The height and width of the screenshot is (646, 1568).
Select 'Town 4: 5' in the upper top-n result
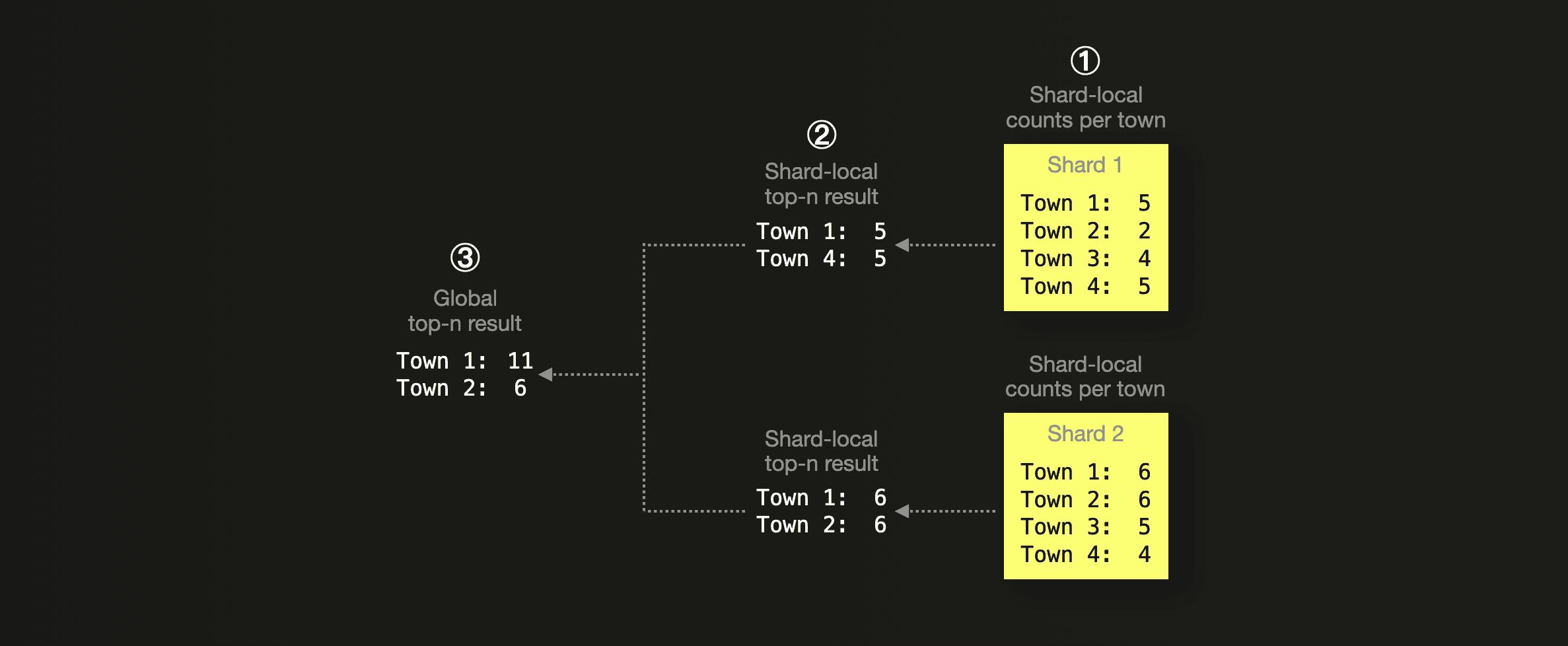click(x=821, y=258)
